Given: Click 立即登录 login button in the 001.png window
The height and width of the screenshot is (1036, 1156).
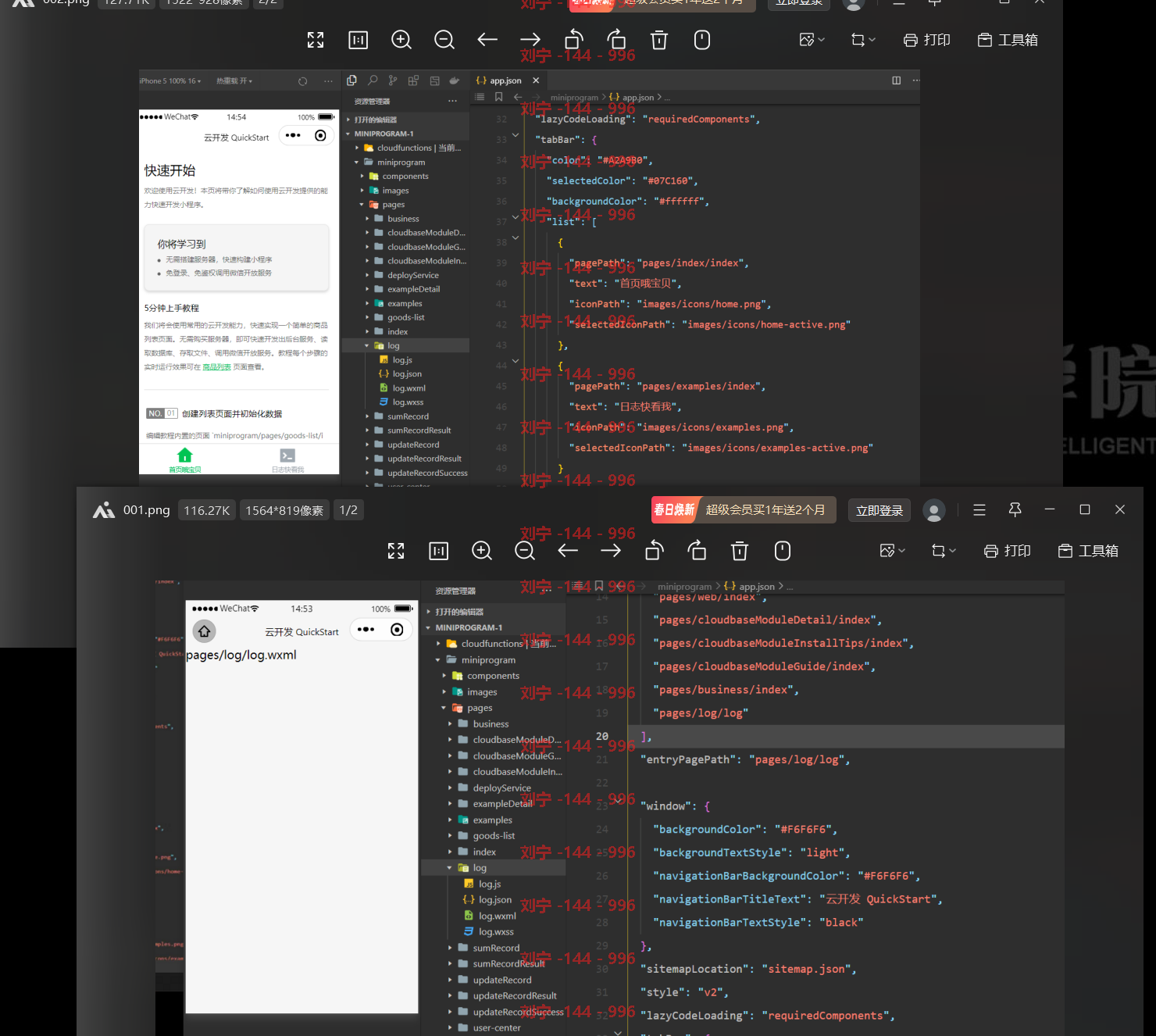Looking at the screenshot, I should (879, 510).
